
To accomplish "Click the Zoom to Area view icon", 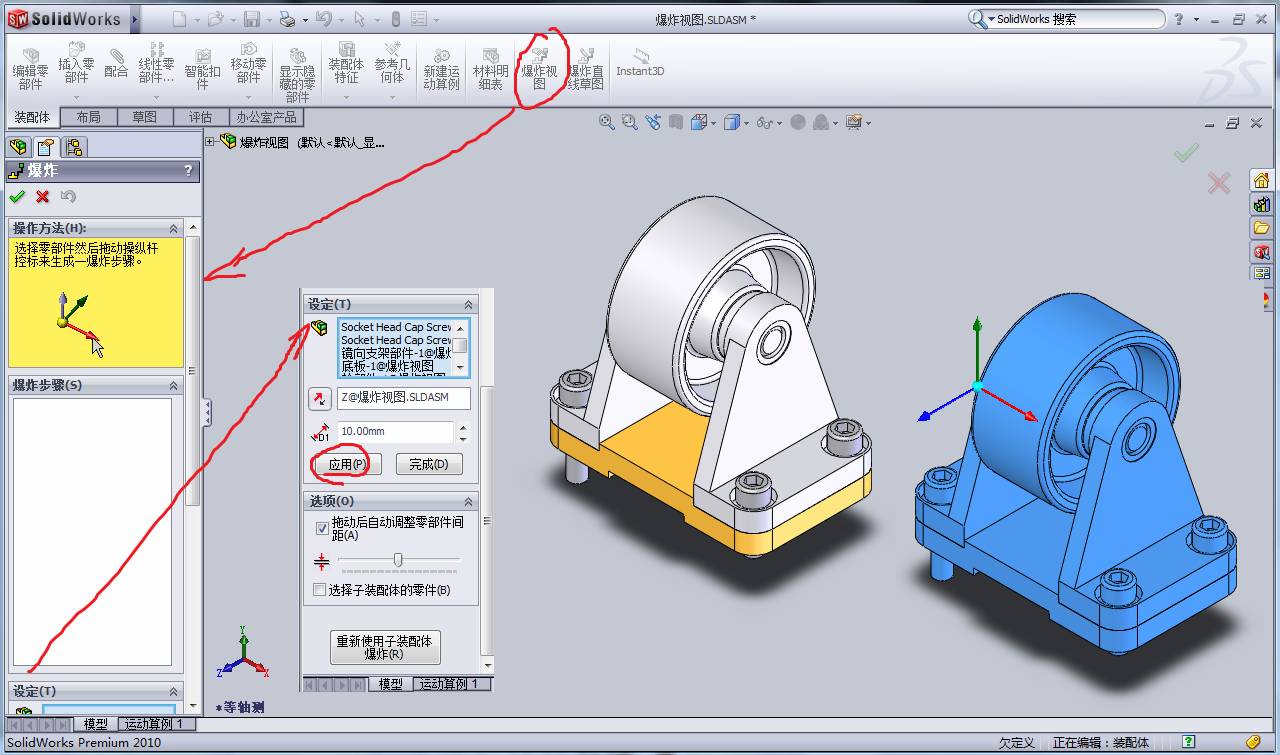I will [629, 122].
